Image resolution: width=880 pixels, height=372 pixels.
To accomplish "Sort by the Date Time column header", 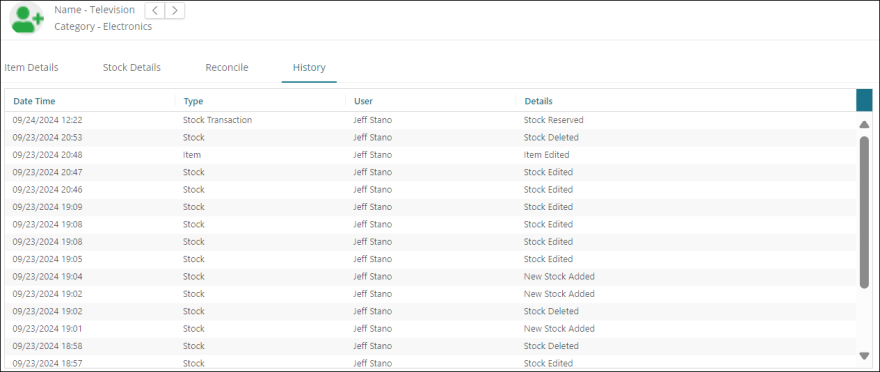I will [x=35, y=101].
